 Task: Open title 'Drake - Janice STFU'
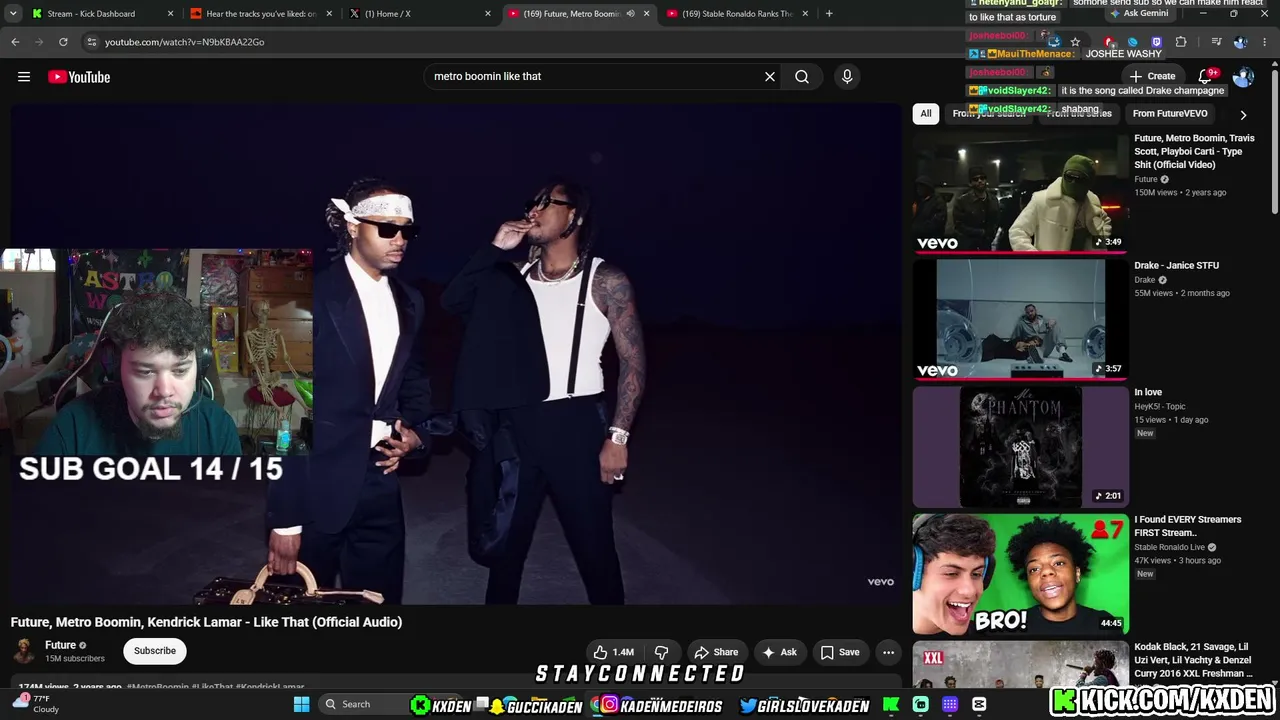pyautogui.click(x=1176, y=266)
